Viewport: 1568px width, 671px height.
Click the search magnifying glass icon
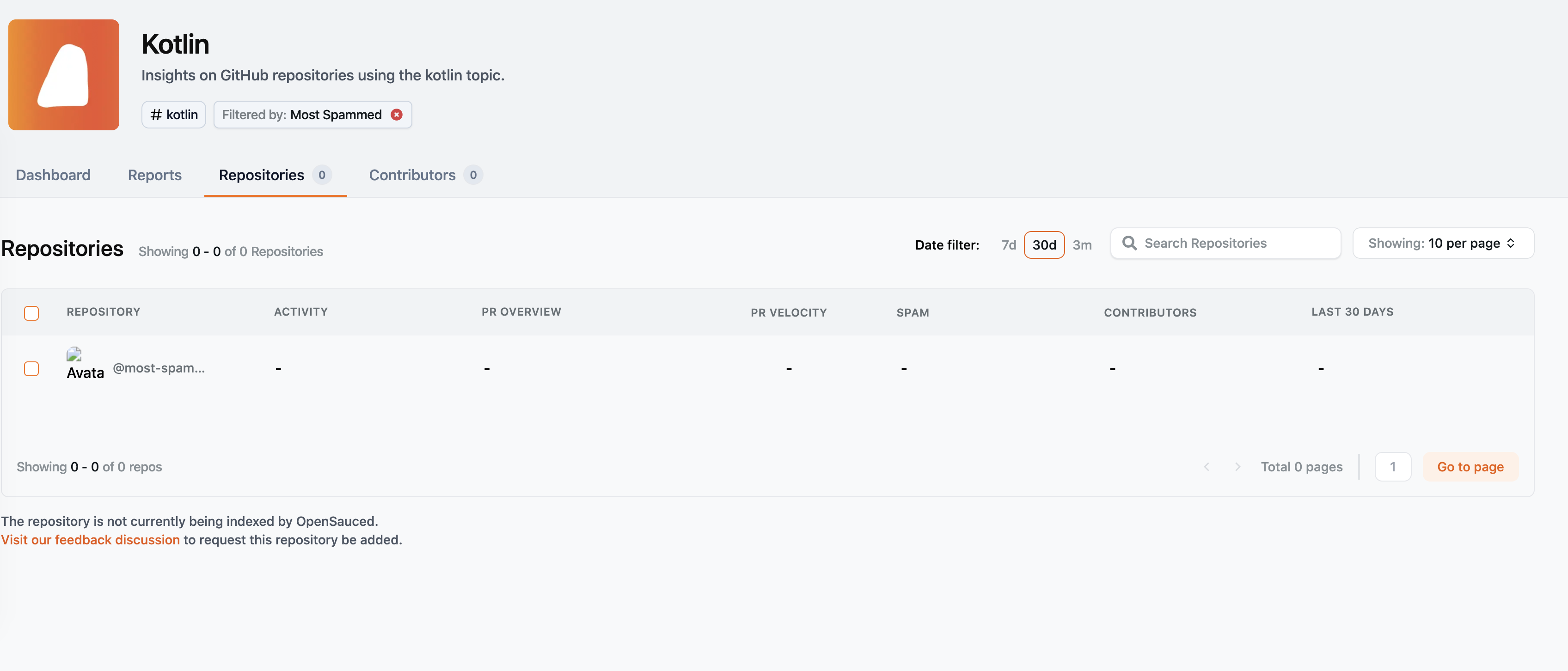click(1130, 243)
